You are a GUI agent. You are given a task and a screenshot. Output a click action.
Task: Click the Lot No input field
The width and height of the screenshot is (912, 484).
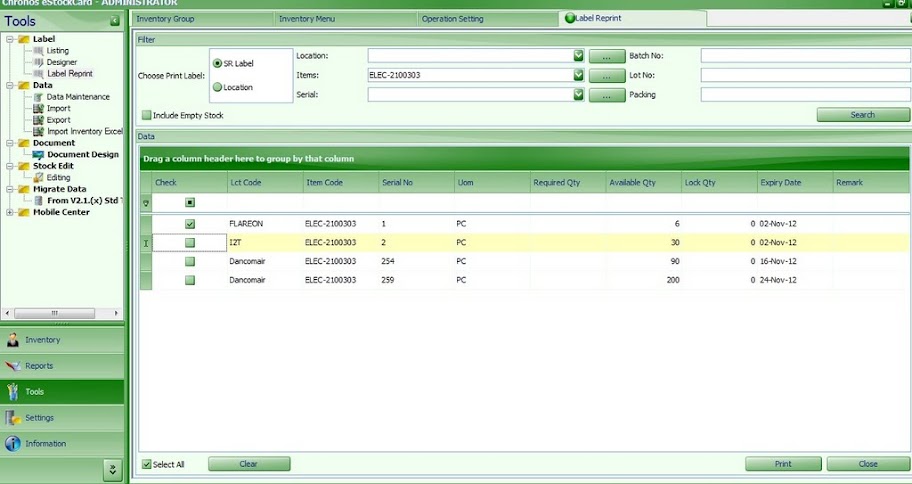click(x=806, y=75)
